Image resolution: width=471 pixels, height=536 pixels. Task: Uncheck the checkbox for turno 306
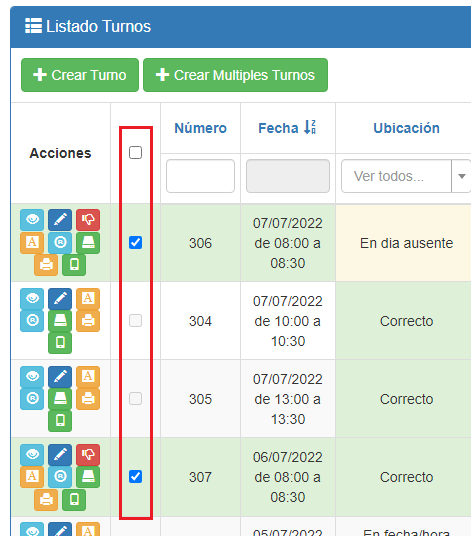click(x=135, y=243)
